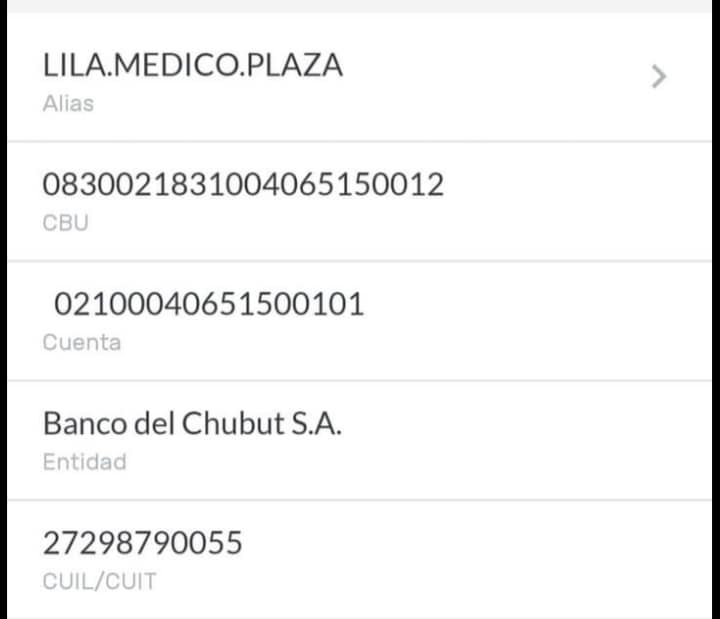The width and height of the screenshot is (720, 619).
Task: Tap the 'CBU' field label
Action: 65,223
